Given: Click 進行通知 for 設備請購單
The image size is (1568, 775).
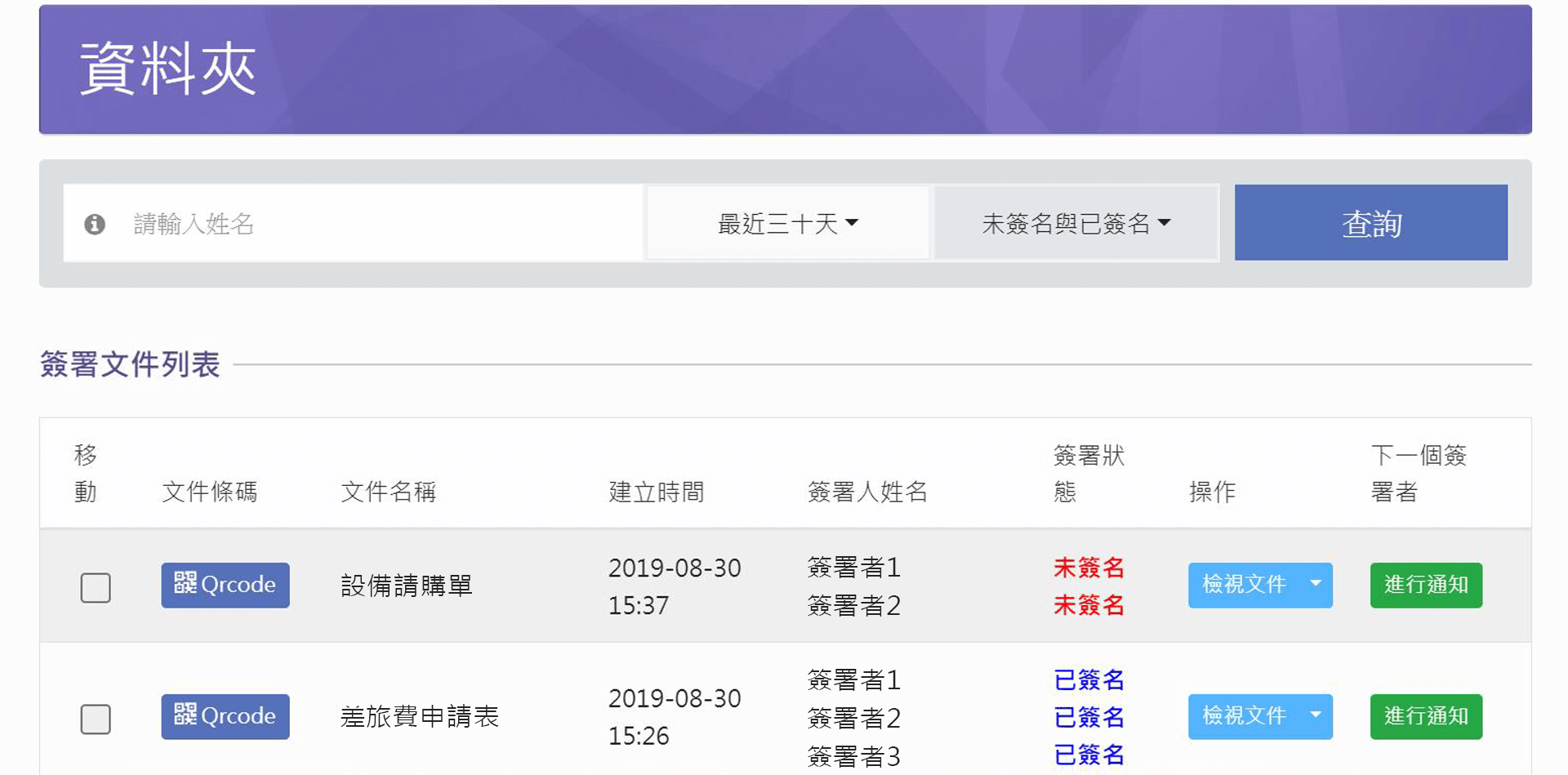Looking at the screenshot, I should [x=1426, y=585].
